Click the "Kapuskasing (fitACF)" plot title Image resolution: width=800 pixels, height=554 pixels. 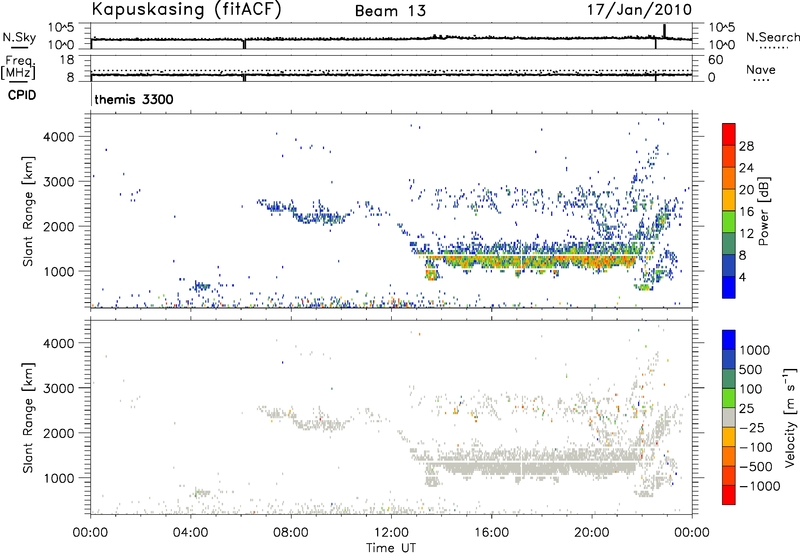pos(186,9)
